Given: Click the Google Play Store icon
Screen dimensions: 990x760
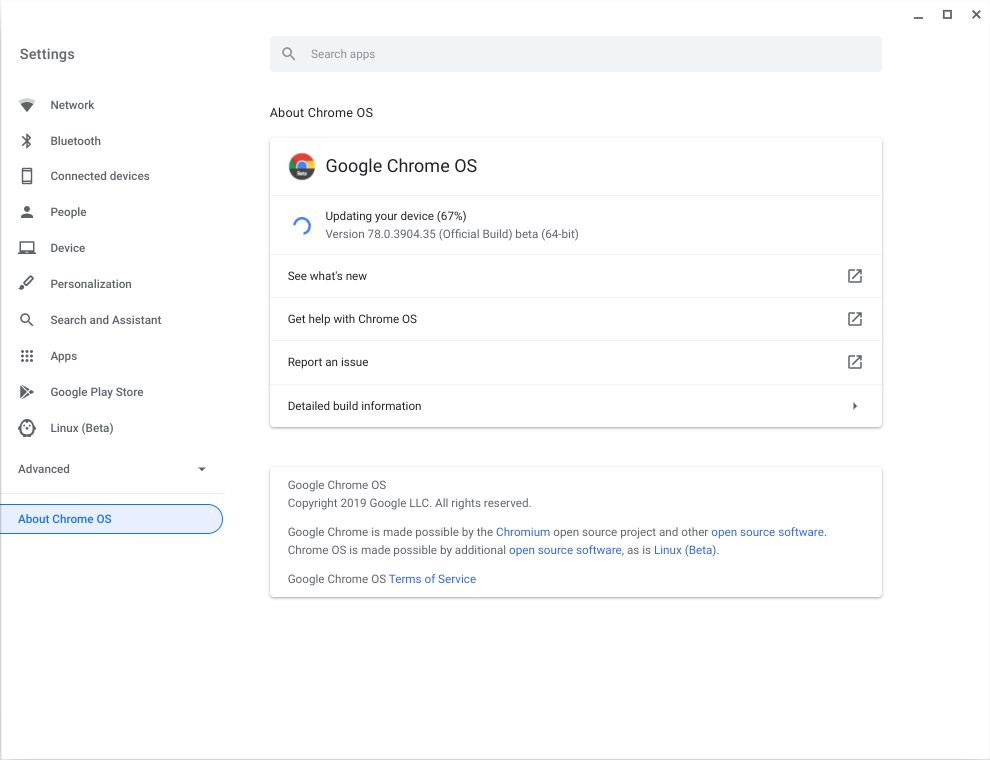Looking at the screenshot, I should point(27,392).
